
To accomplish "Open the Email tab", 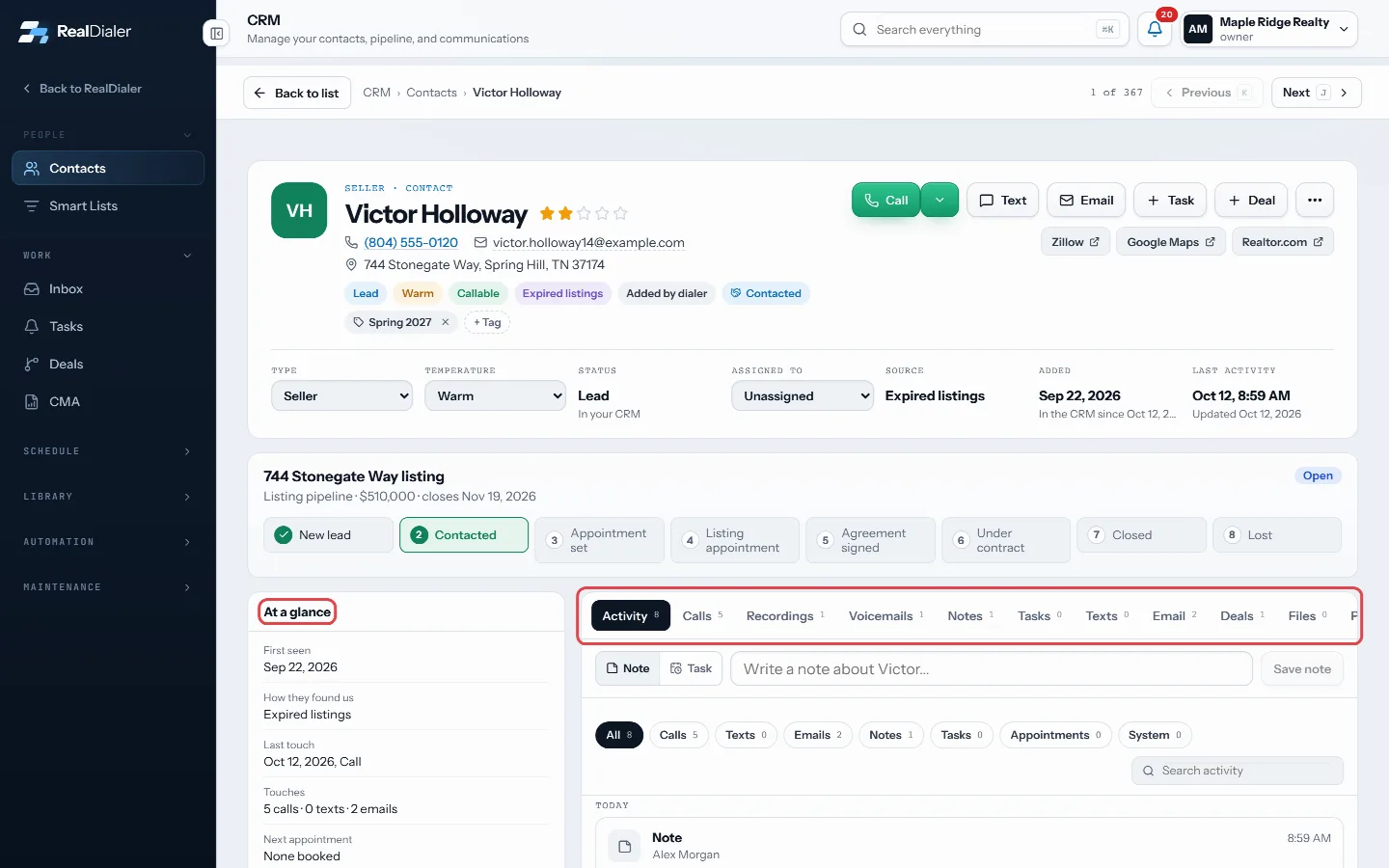I will (x=1174, y=616).
